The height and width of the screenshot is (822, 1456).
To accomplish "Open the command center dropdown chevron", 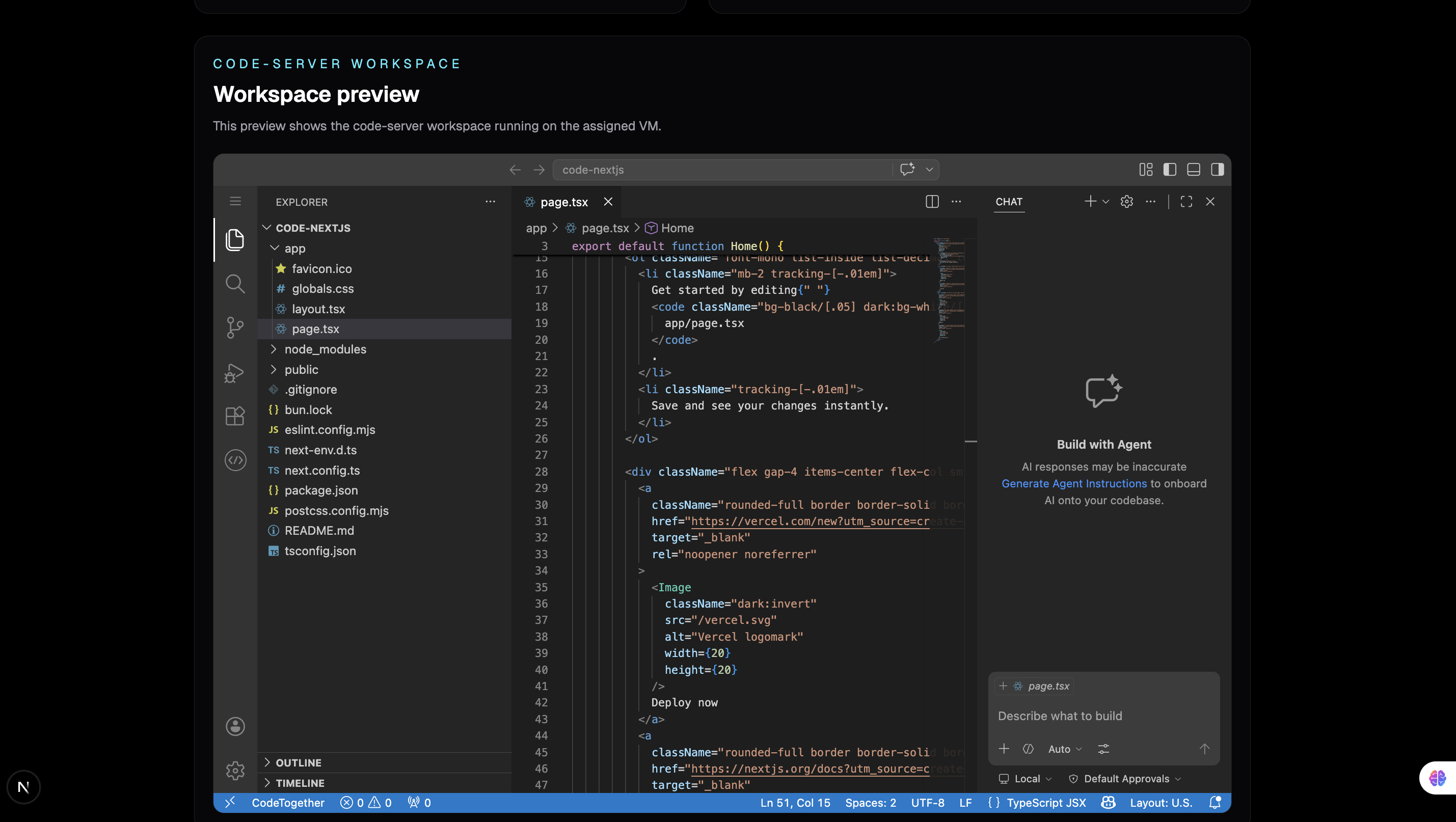I will tap(929, 170).
